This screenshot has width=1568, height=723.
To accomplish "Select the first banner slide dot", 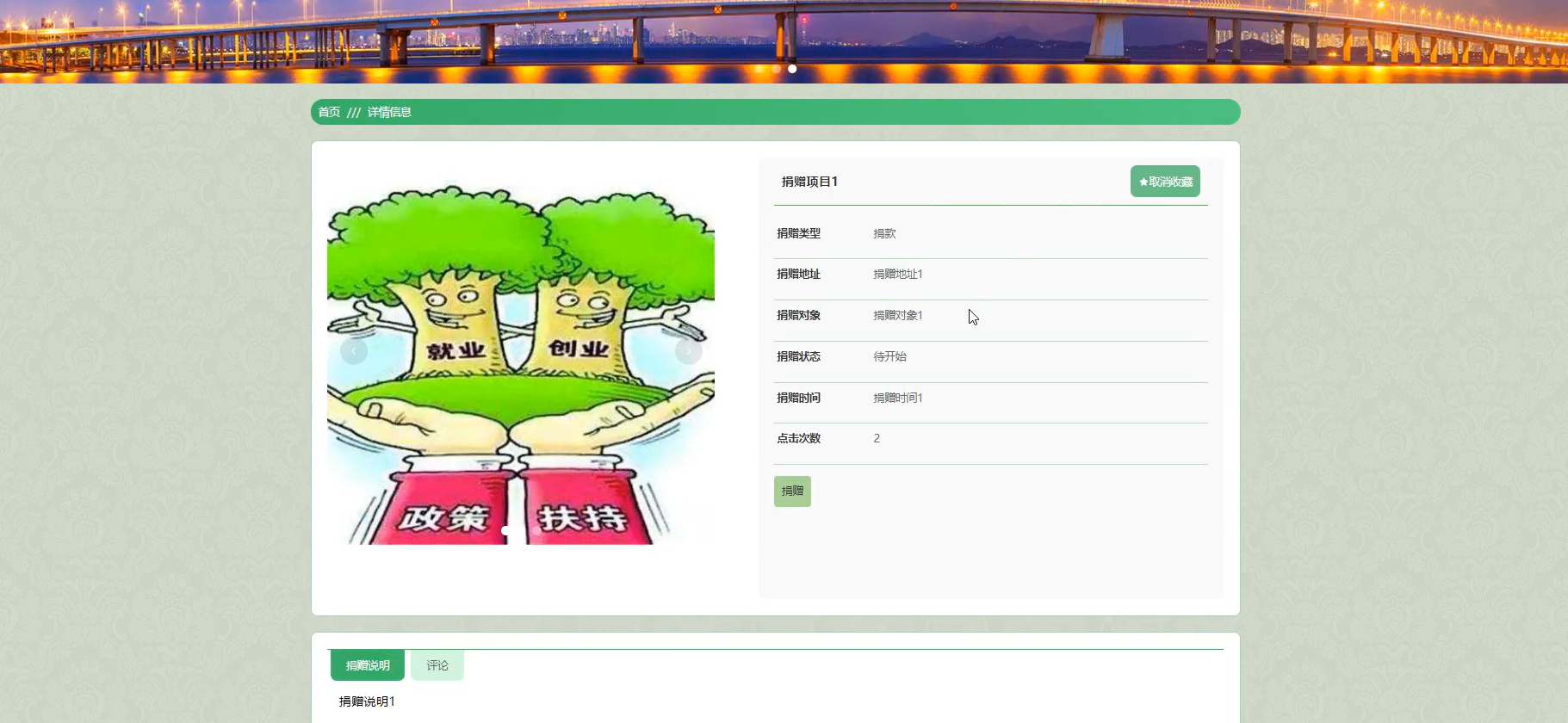I will tap(759, 69).
